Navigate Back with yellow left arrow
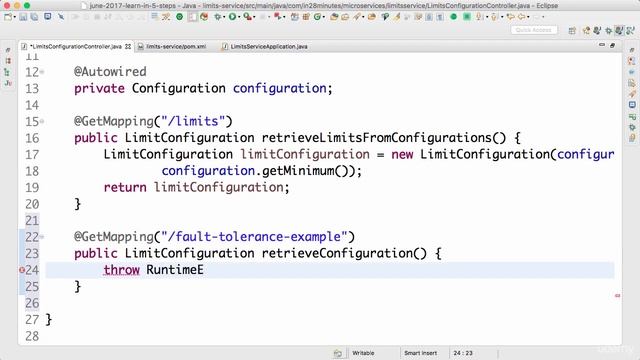The image size is (640, 360). [x=521, y=17]
